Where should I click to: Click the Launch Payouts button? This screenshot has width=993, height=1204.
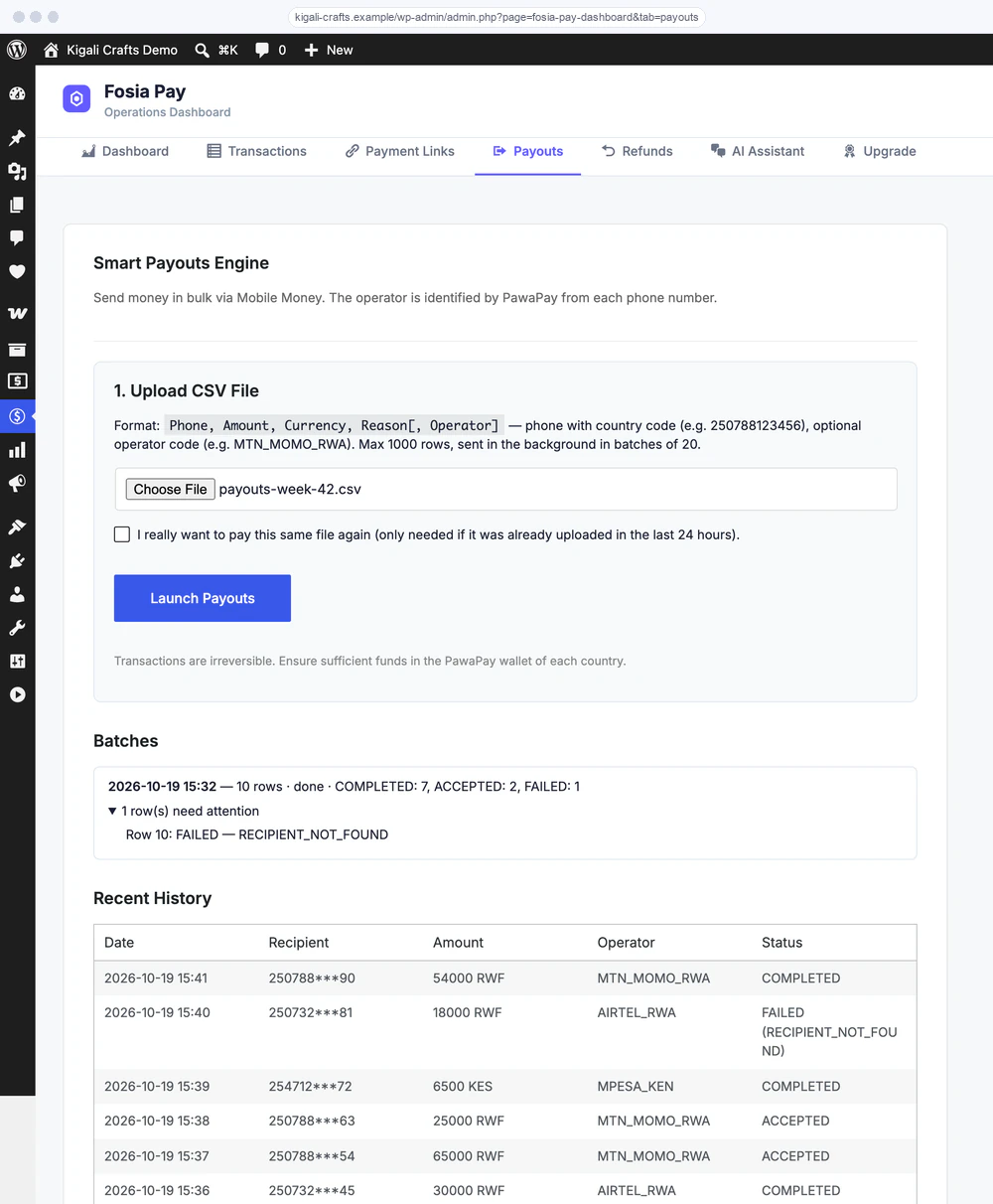click(203, 598)
